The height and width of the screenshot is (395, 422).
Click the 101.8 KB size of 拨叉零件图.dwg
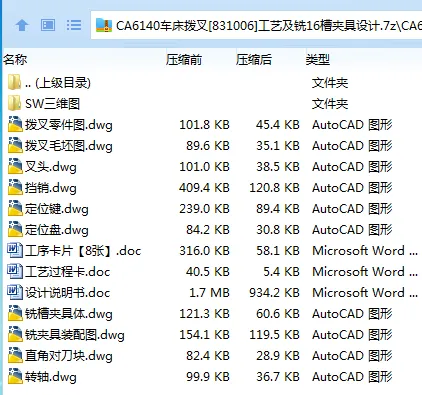tap(204, 125)
